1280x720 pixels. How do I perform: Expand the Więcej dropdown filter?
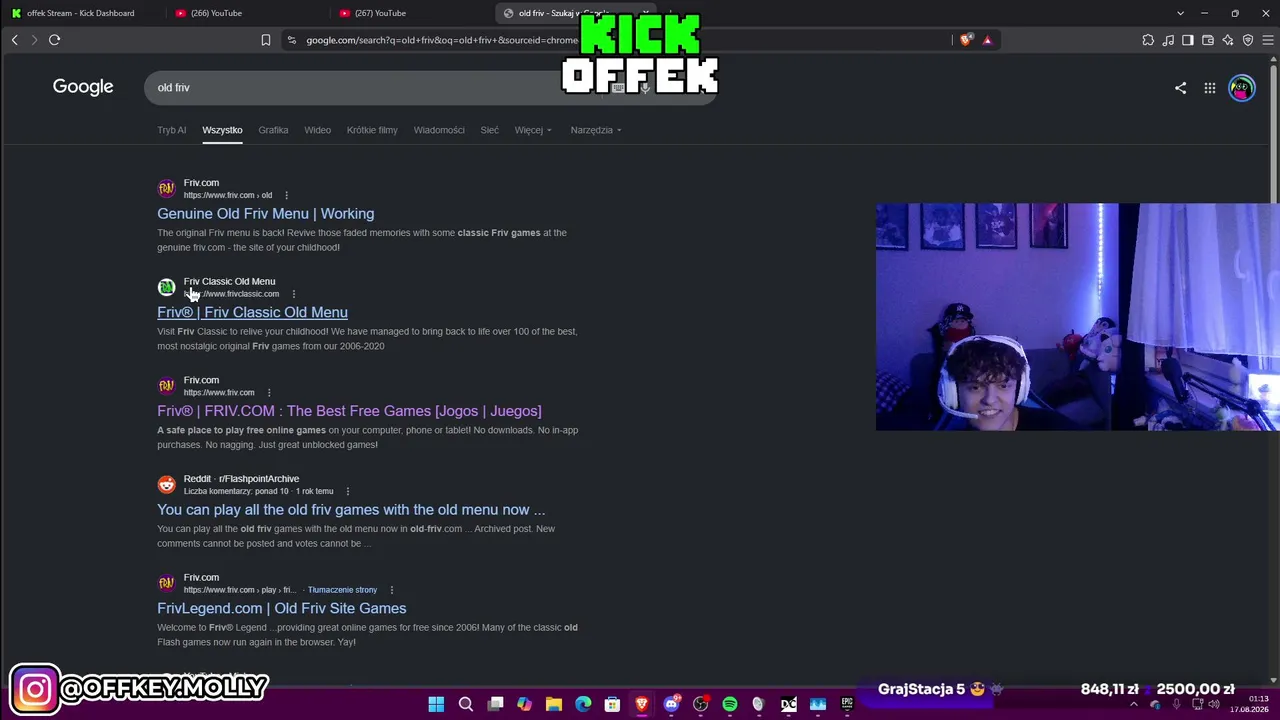click(x=533, y=130)
